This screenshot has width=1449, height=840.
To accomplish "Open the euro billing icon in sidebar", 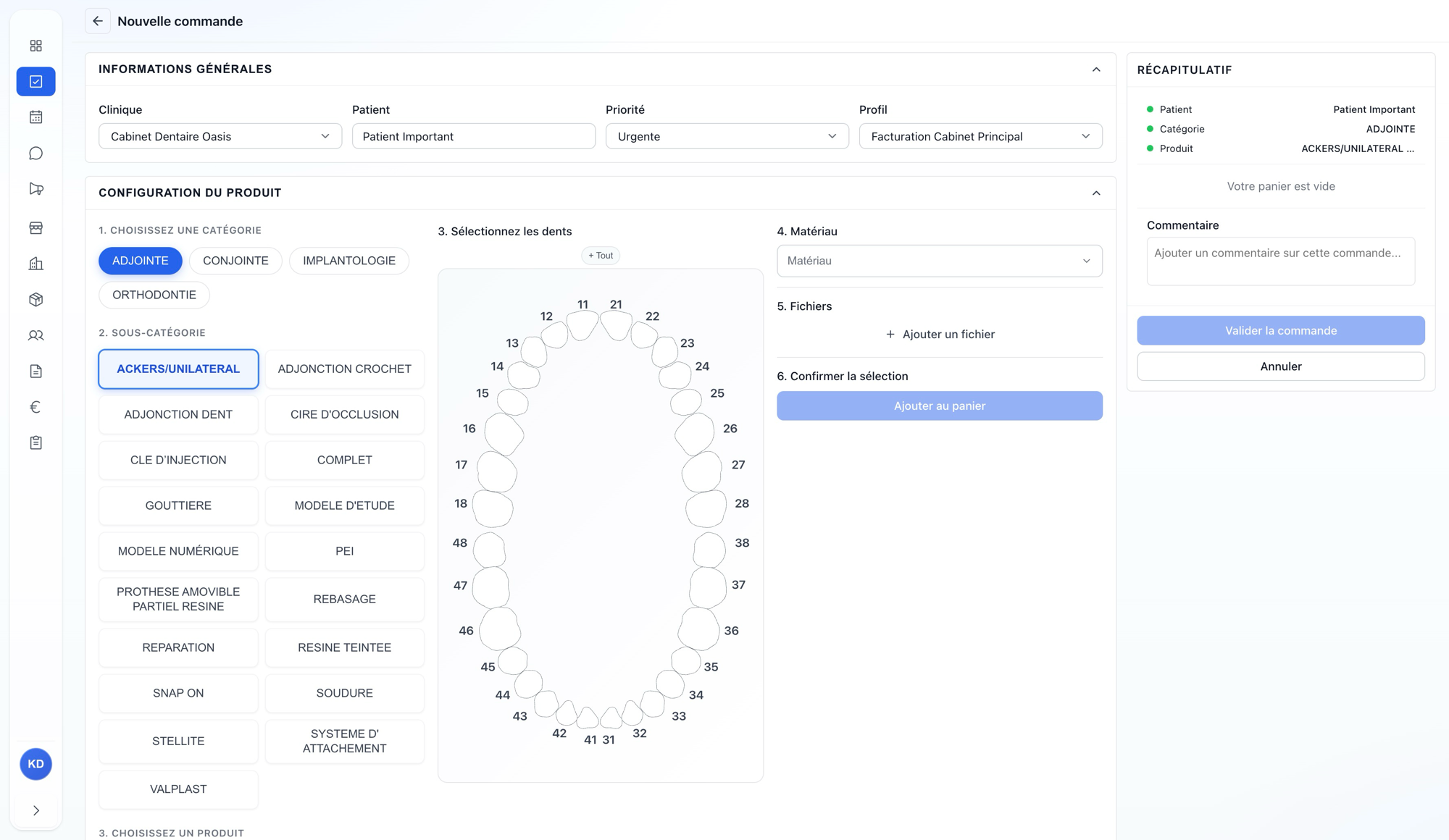I will coord(36,407).
